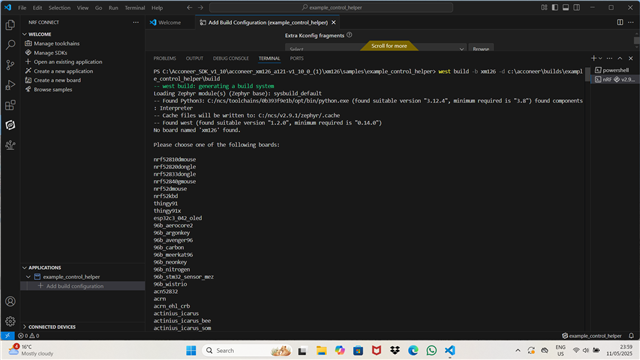The height and width of the screenshot is (360, 640).
Task: Open notifications bell in the status bar
Action: 631,336
